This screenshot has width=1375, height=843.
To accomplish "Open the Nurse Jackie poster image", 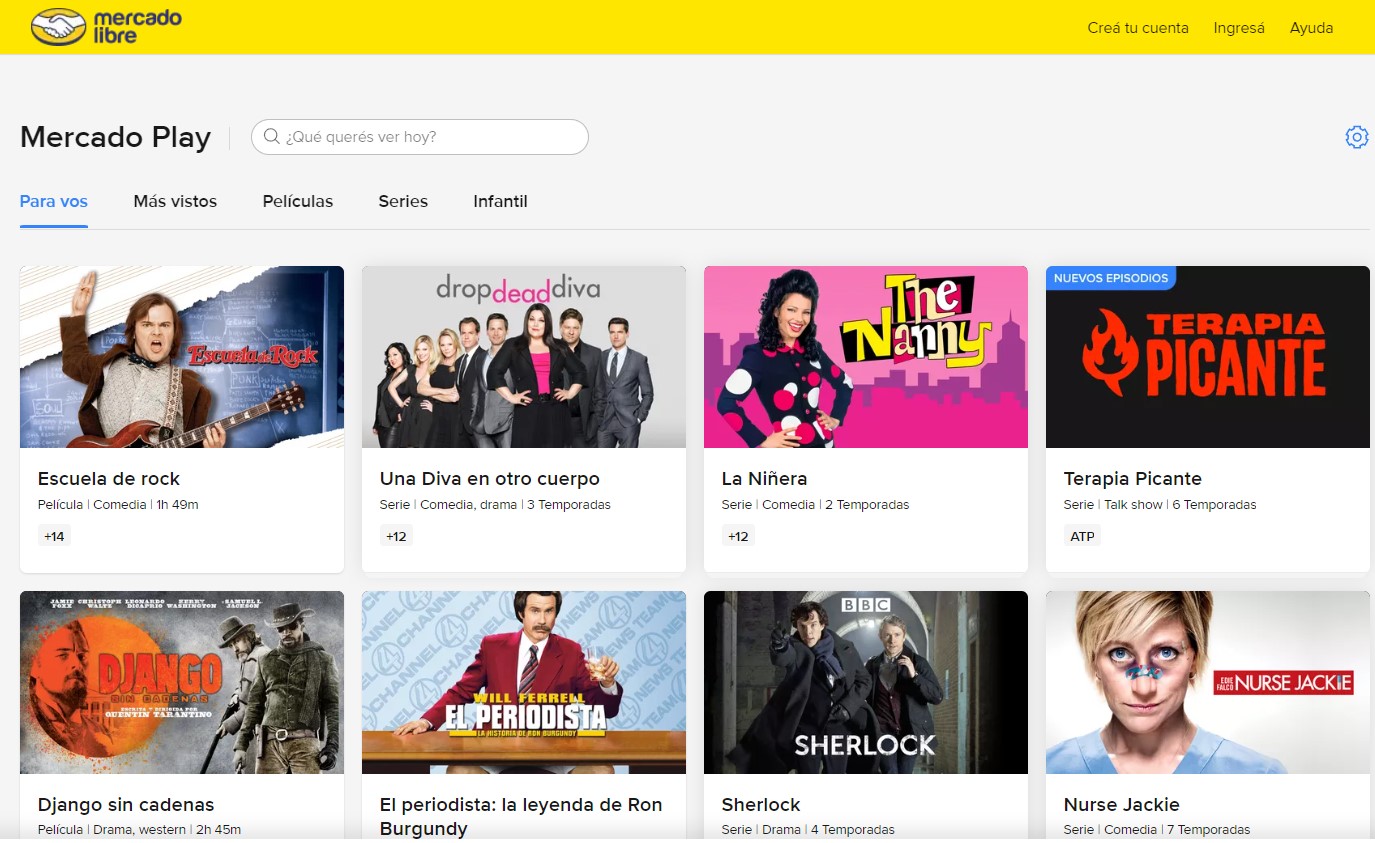I will coord(1208,682).
